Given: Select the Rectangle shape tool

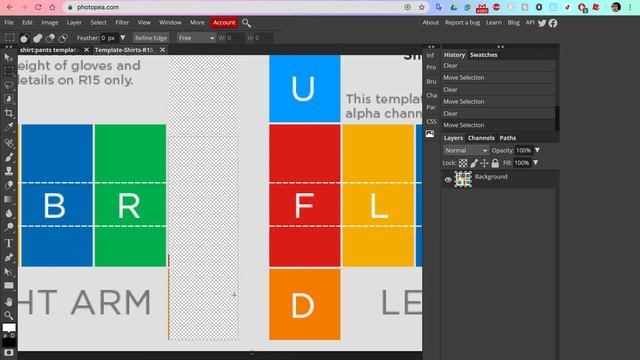Looking at the screenshot, I should click(x=9, y=286).
